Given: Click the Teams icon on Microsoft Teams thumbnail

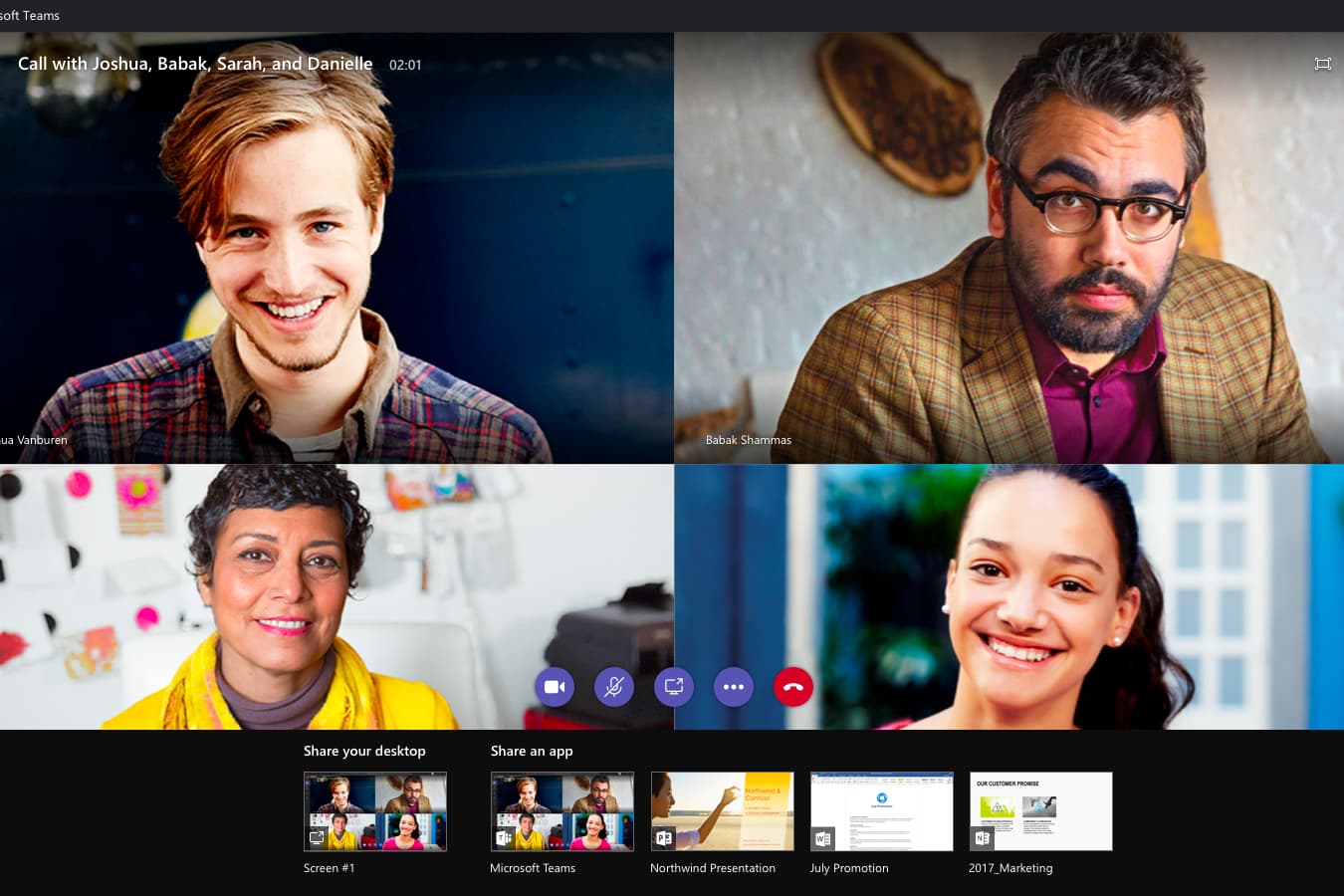Looking at the screenshot, I should click(x=504, y=838).
